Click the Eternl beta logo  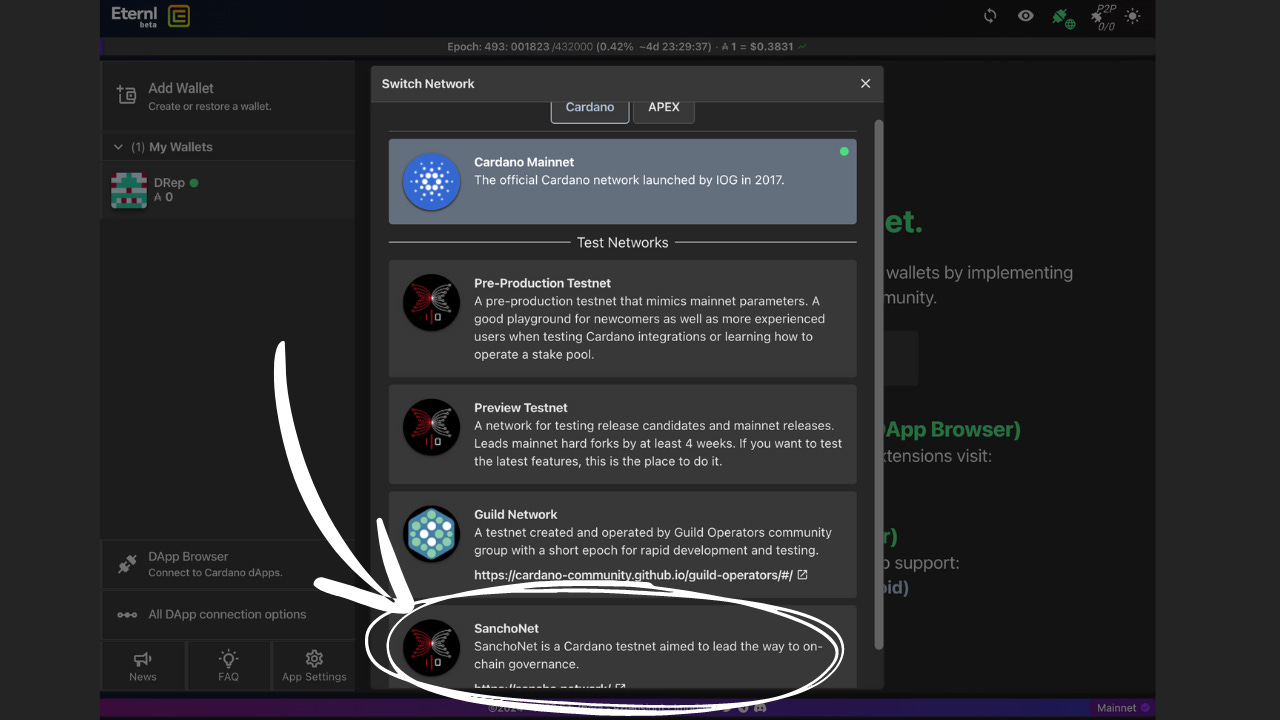pos(135,15)
